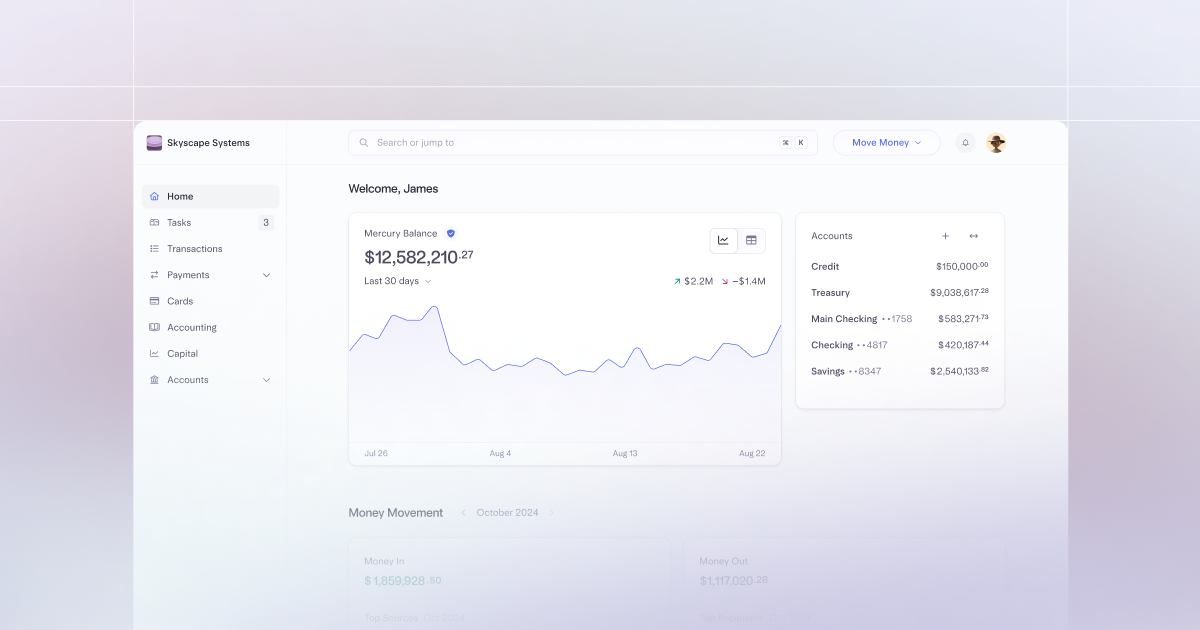Add a new account with plus icon
The height and width of the screenshot is (630, 1200).
(x=945, y=236)
